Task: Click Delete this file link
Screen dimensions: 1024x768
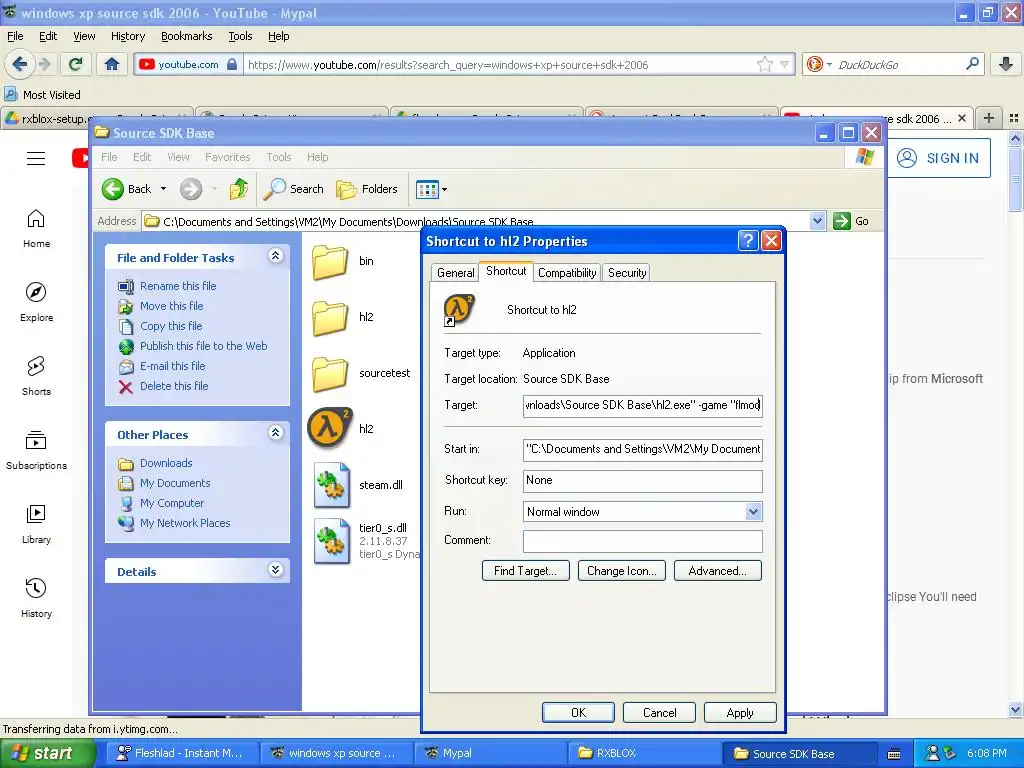Action: (174, 386)
